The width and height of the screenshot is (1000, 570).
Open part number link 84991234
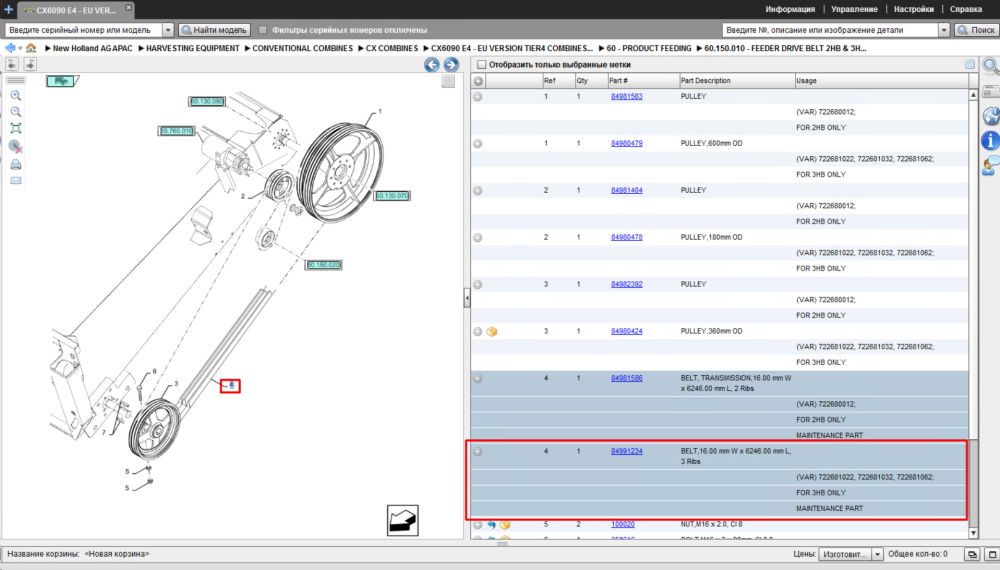click(626, 451)
